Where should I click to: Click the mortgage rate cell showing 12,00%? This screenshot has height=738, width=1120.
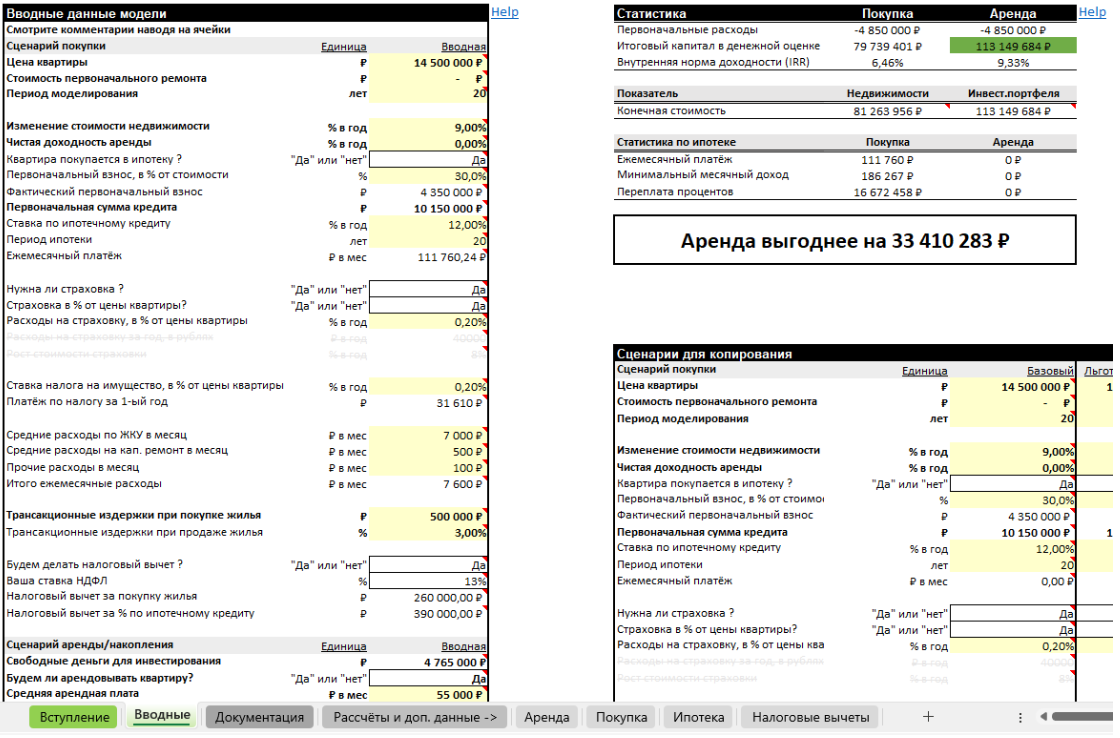tap(428, 224)
